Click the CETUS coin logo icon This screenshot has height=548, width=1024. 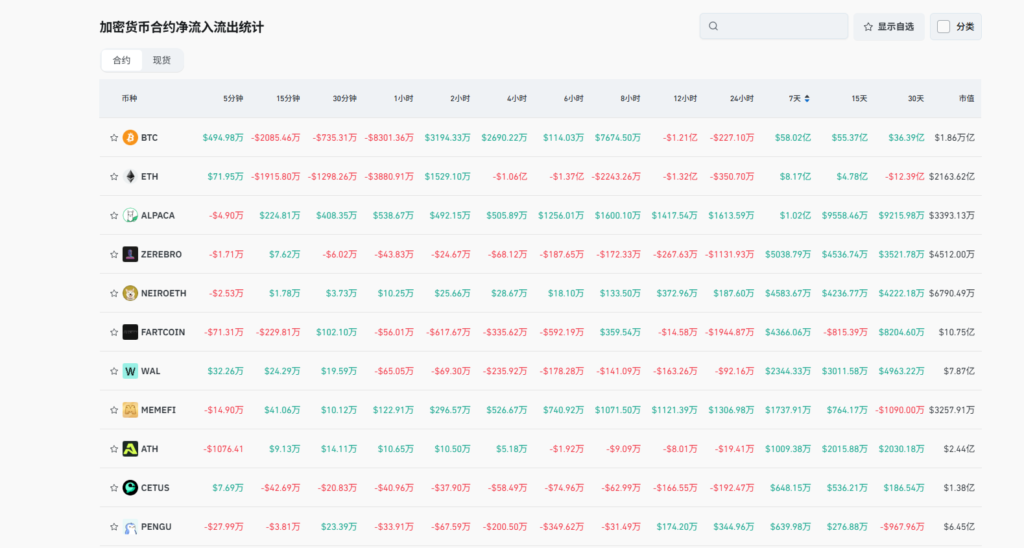(x=130, y=488)
